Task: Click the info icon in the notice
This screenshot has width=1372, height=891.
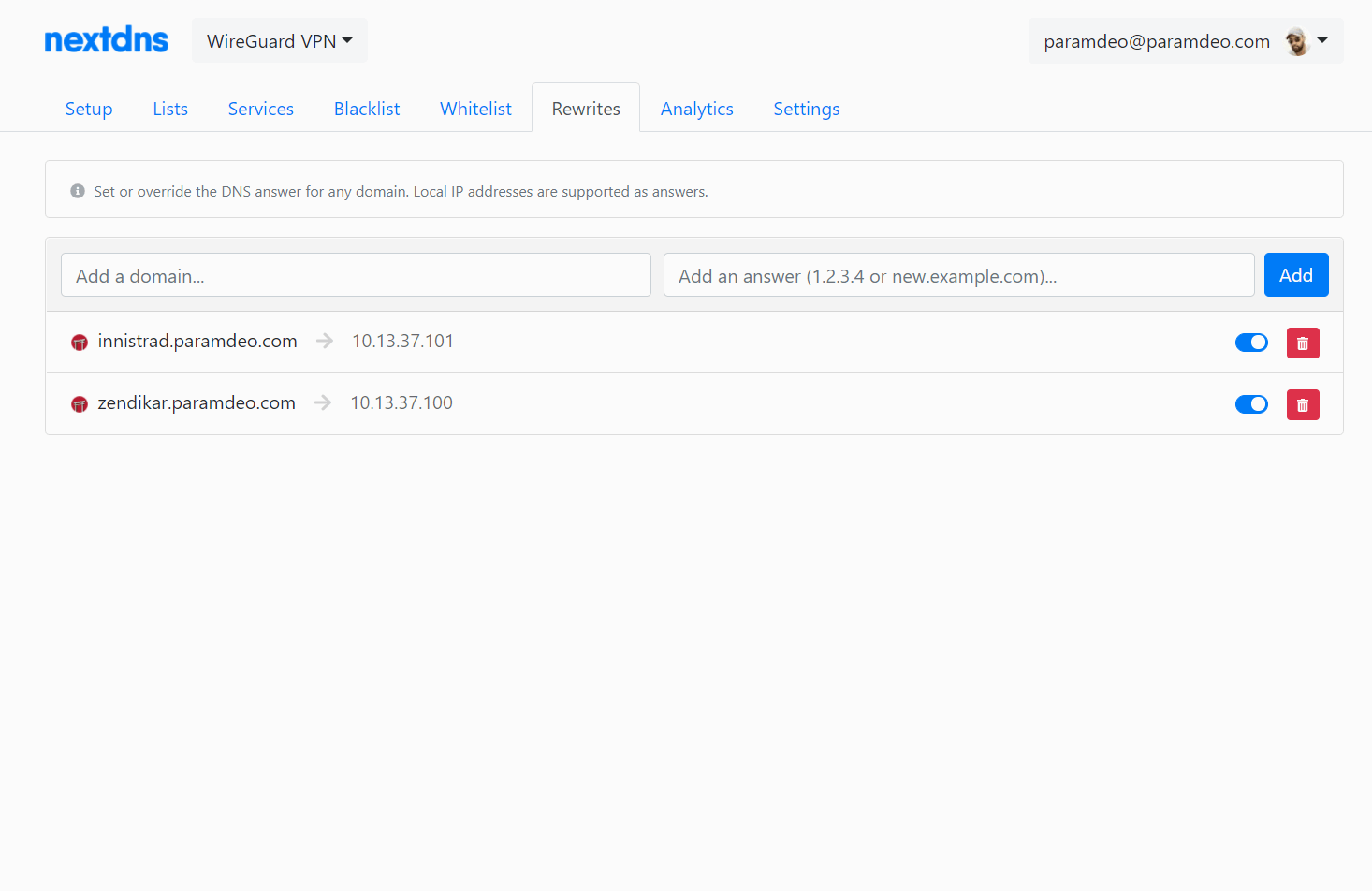Action: pyautogui.click(x=78, y=191)
